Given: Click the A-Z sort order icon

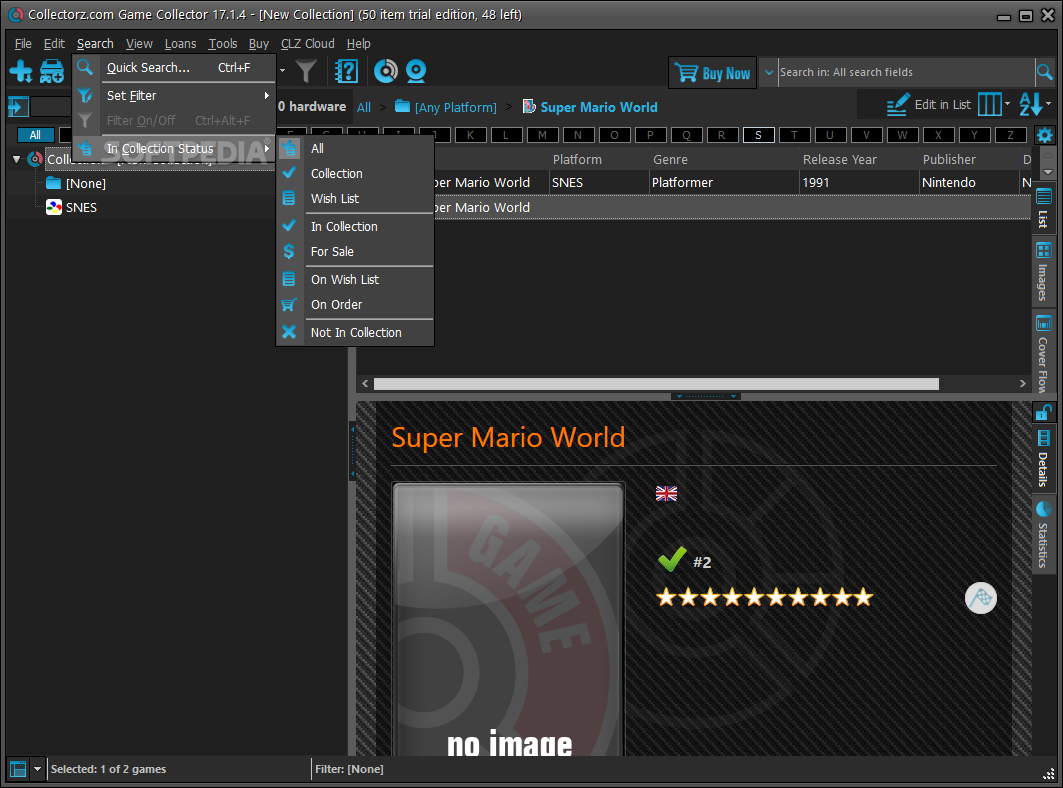Looking at the screenshot, I should [x=1030, y=104].
